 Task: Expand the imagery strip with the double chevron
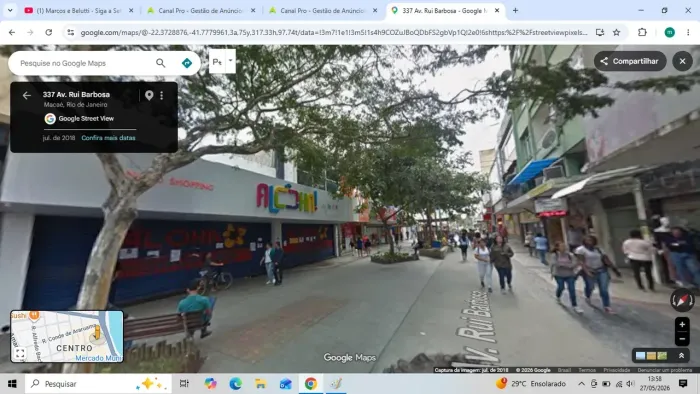tap(681, 356)
